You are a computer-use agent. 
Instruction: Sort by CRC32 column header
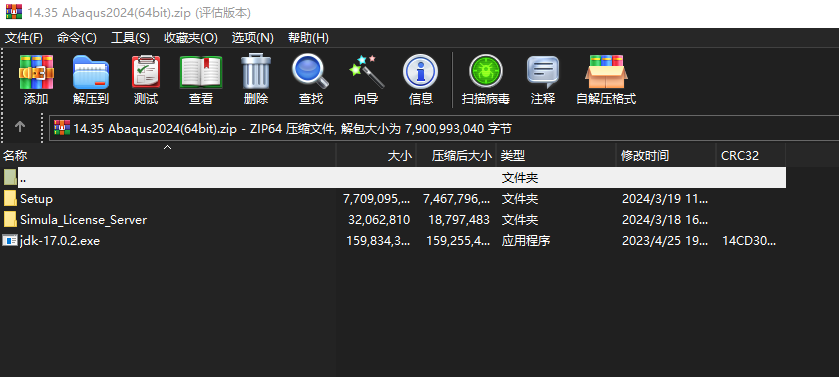pos(751,156)
